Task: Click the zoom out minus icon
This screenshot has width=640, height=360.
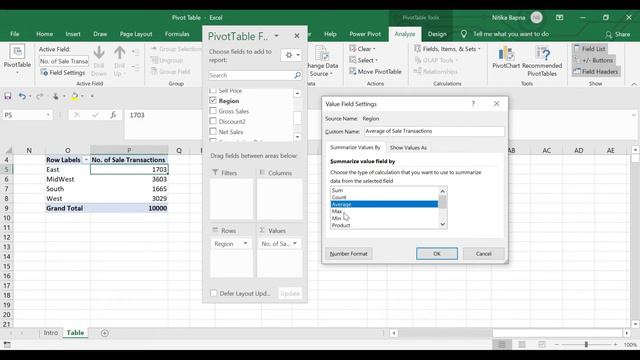Action: coord(556,344)
